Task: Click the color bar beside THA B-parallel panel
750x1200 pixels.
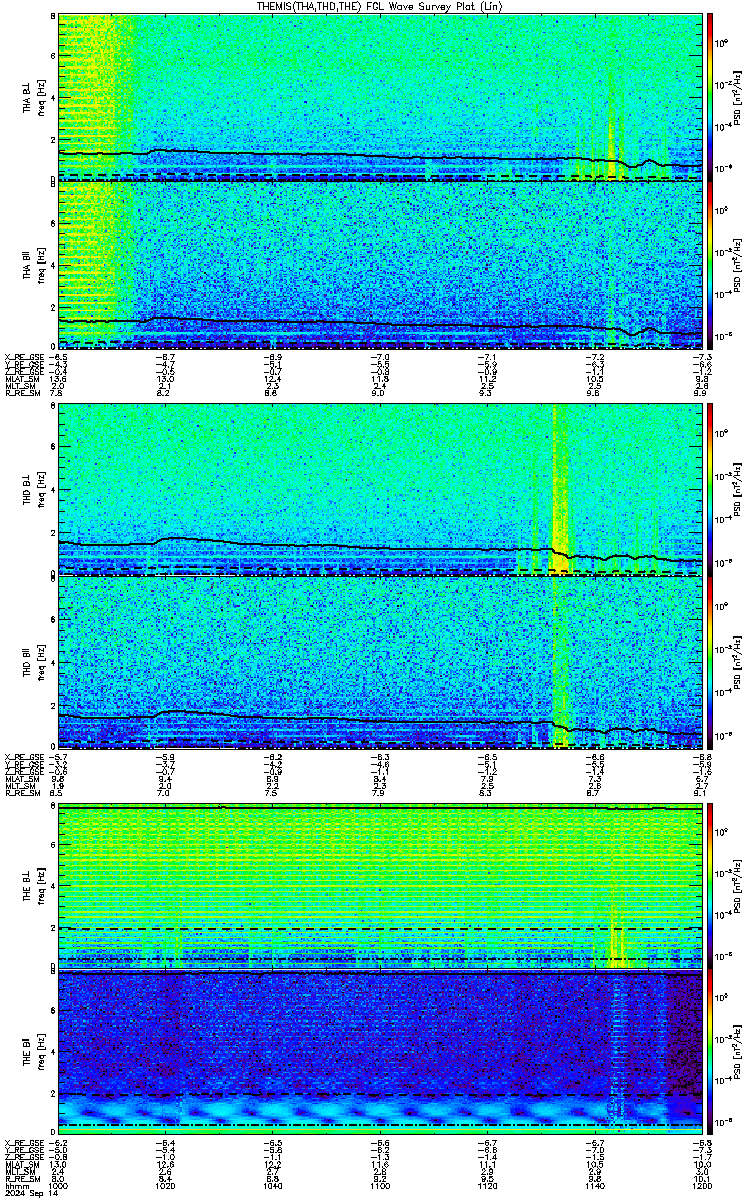Action: pos(711,265)
